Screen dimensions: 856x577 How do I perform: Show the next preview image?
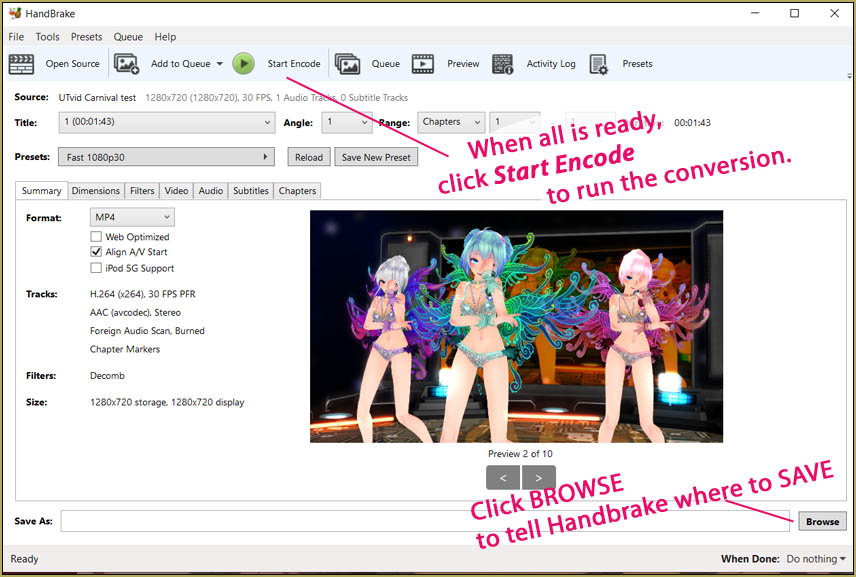(x=539, y=478)
